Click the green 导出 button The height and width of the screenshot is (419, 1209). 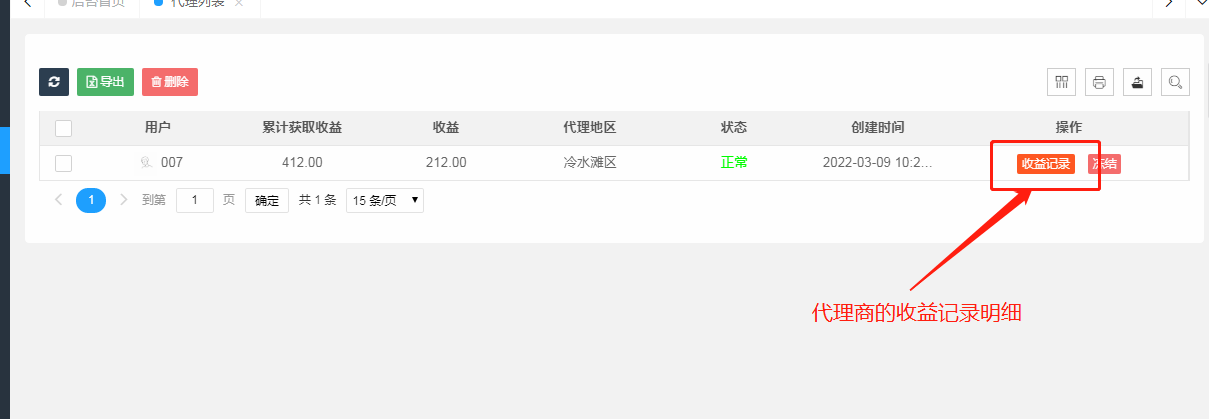pos(105,82)
